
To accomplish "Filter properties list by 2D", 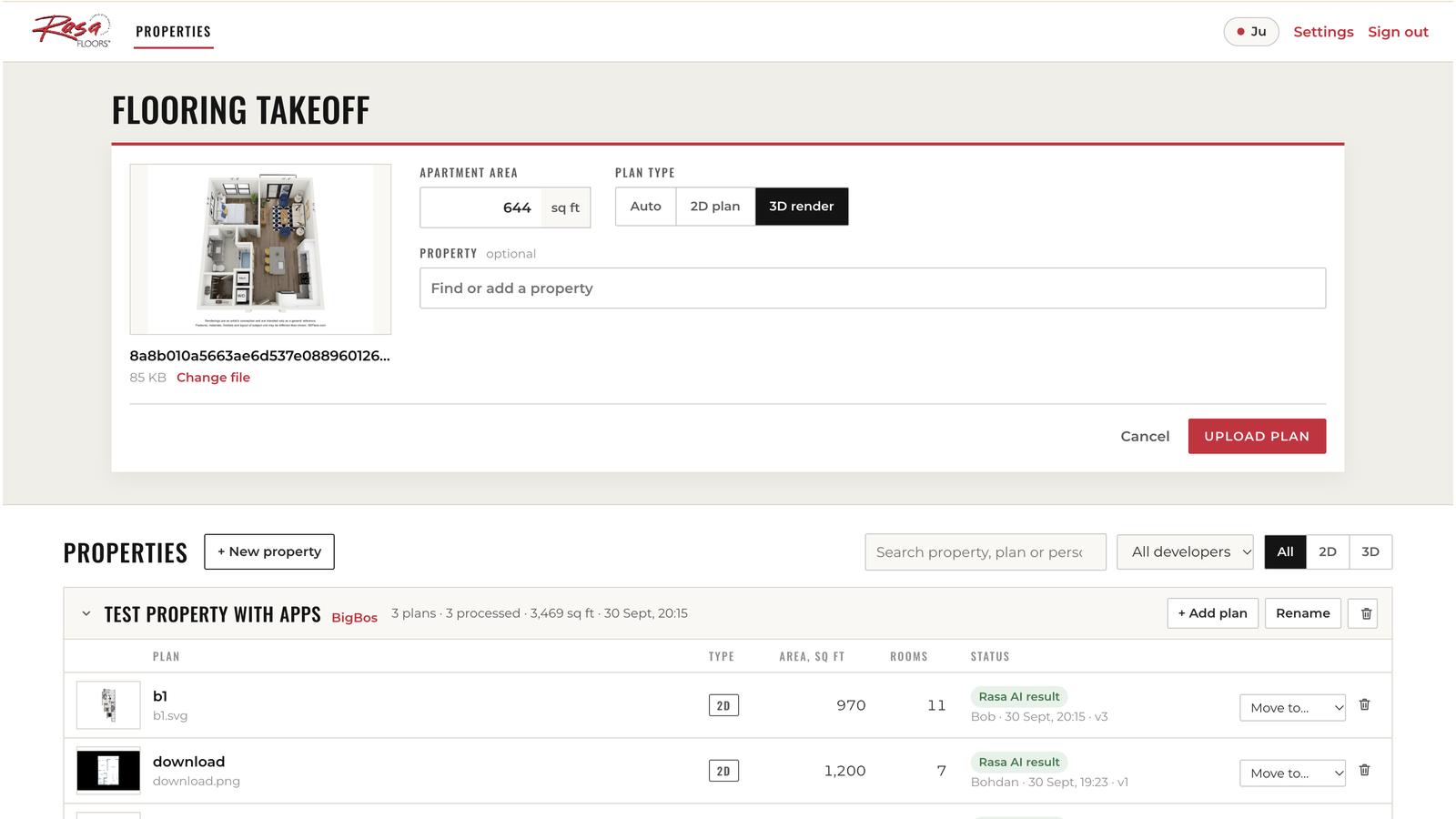I will point(1328,551).
